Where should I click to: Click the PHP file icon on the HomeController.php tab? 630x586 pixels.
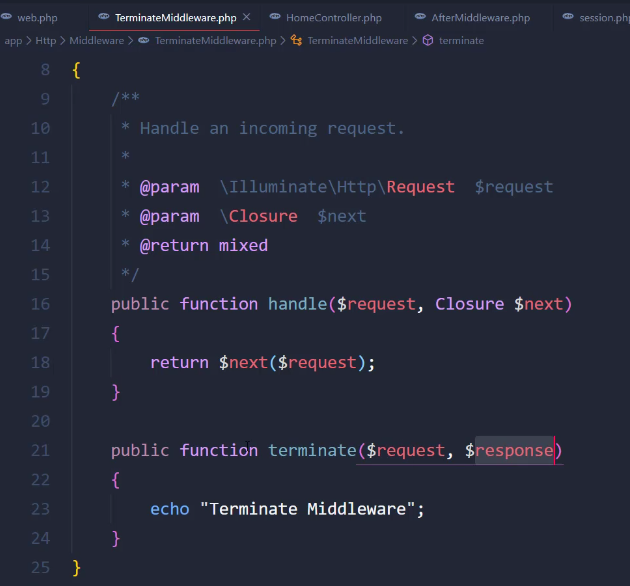tap(275, 16)
